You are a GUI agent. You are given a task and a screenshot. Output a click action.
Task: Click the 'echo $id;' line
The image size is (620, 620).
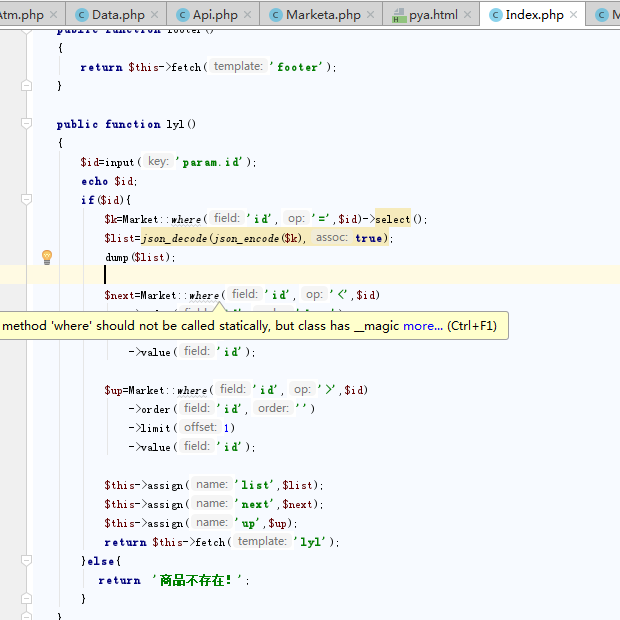pos(109,181)
